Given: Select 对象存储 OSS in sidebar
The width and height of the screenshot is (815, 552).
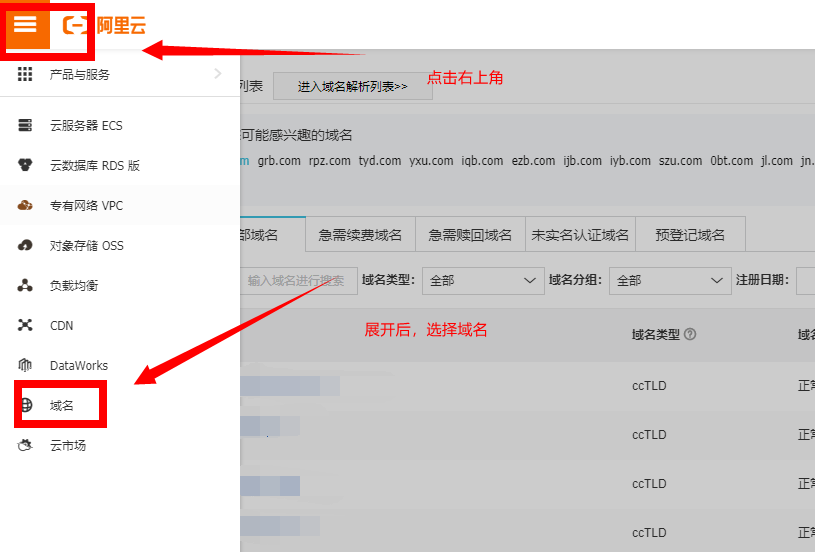Looking at the screenshot, I should 120,245.
